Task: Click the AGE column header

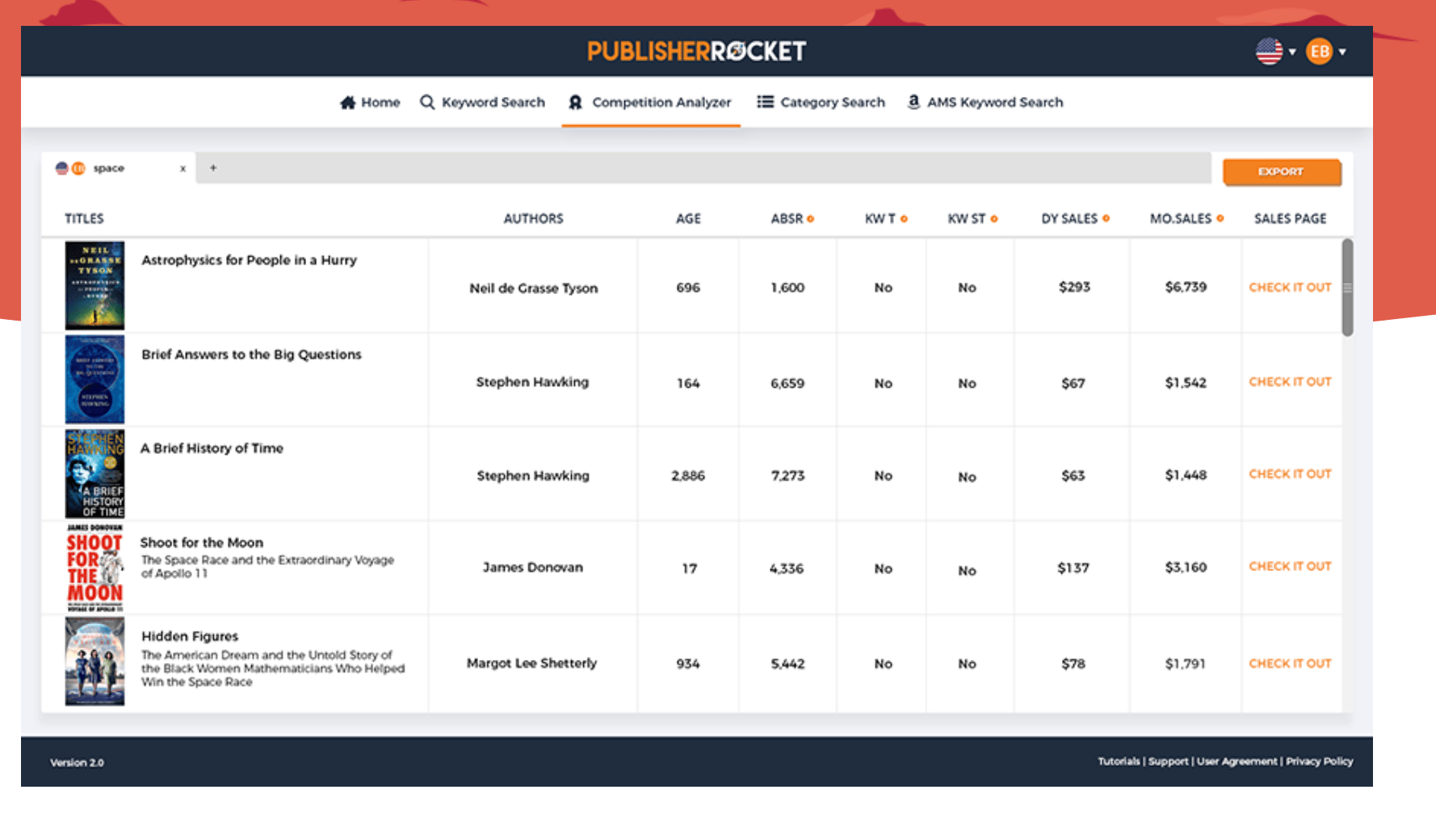Action: pos(688,219)
